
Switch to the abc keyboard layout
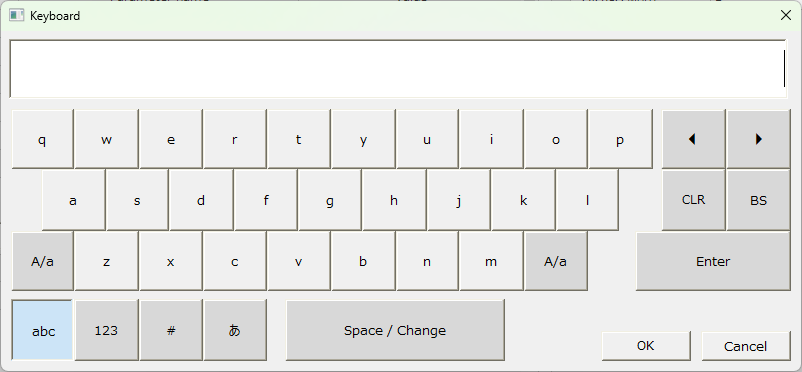tap(42, 330)
